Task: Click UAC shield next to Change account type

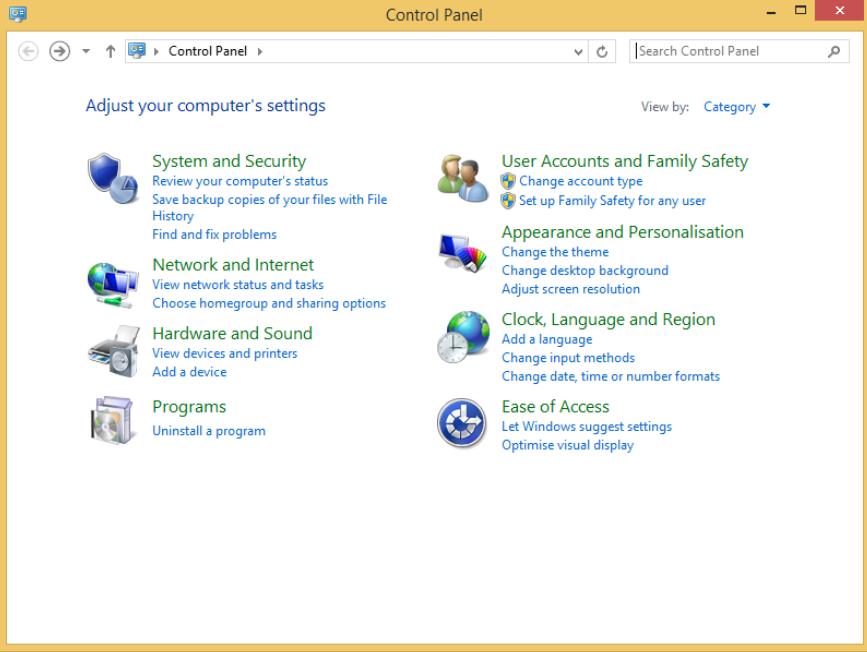Action: coord(508,181)
